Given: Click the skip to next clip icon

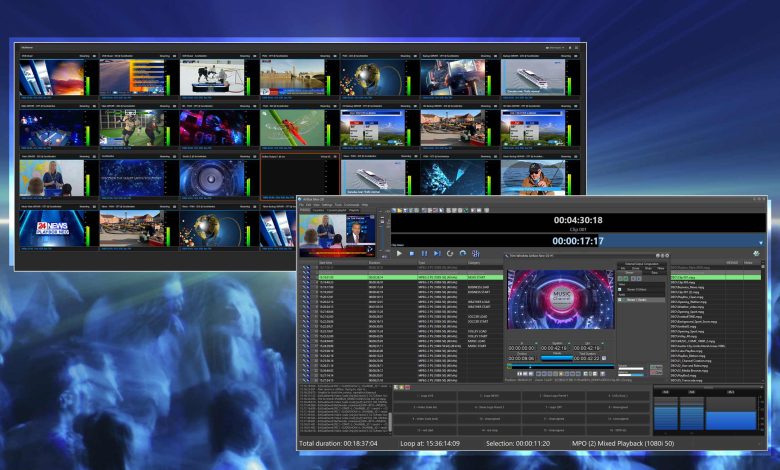Looking at the screenshot, I should click(x=437, y=254).
